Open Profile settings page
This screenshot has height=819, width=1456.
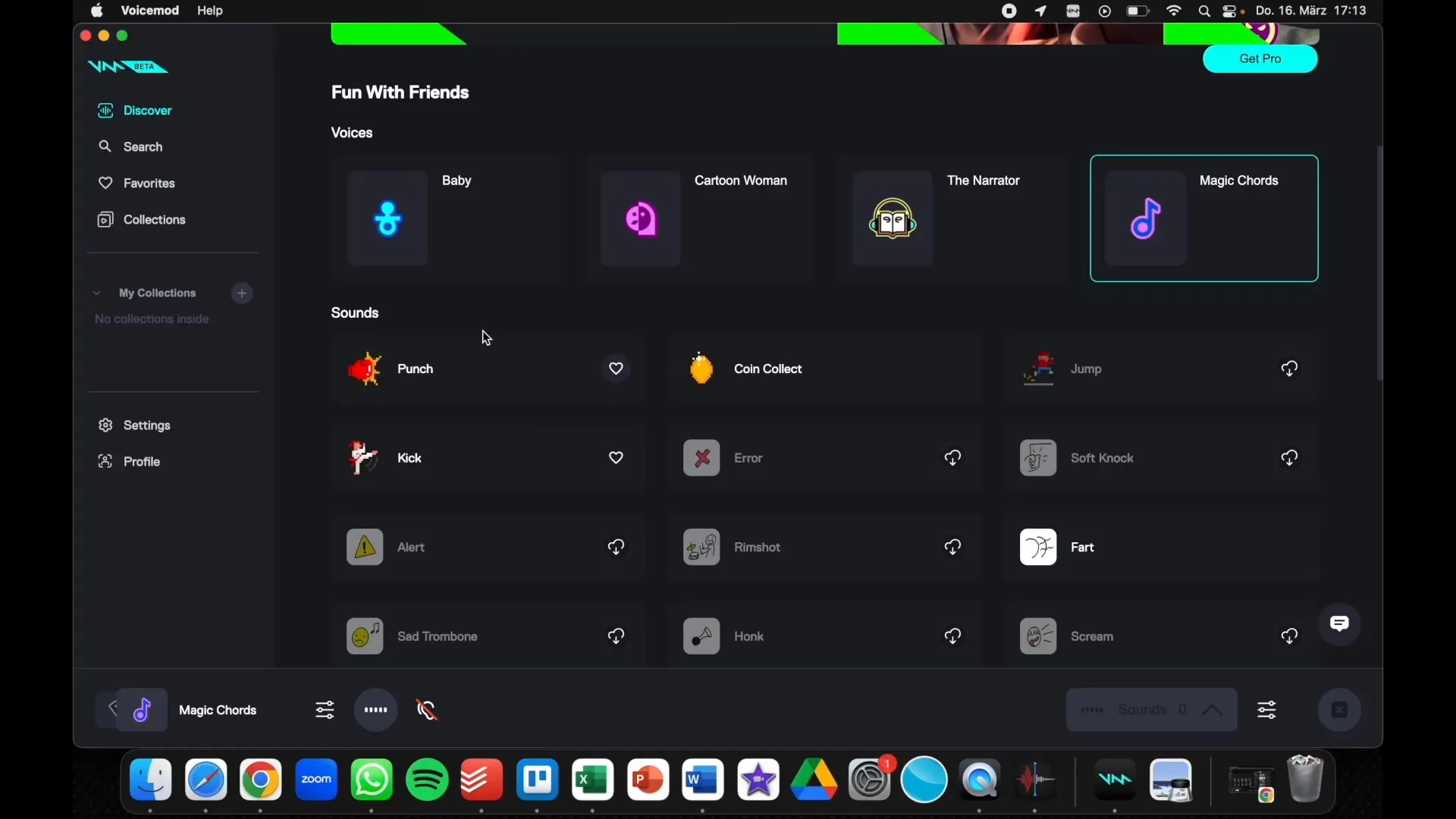coord(141,461)
